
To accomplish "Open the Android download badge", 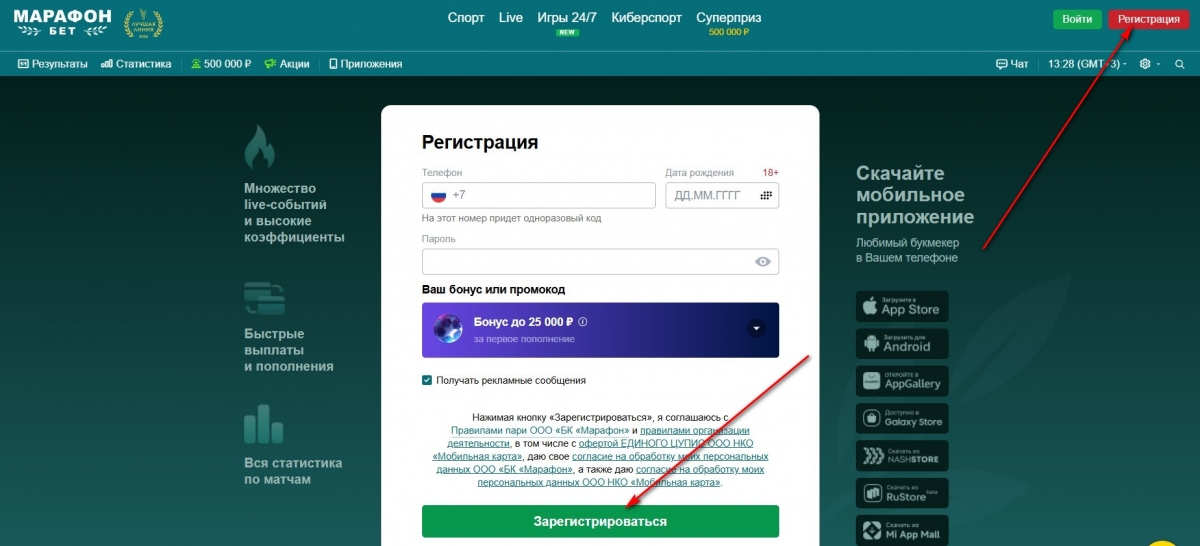I will click(902, 343).
